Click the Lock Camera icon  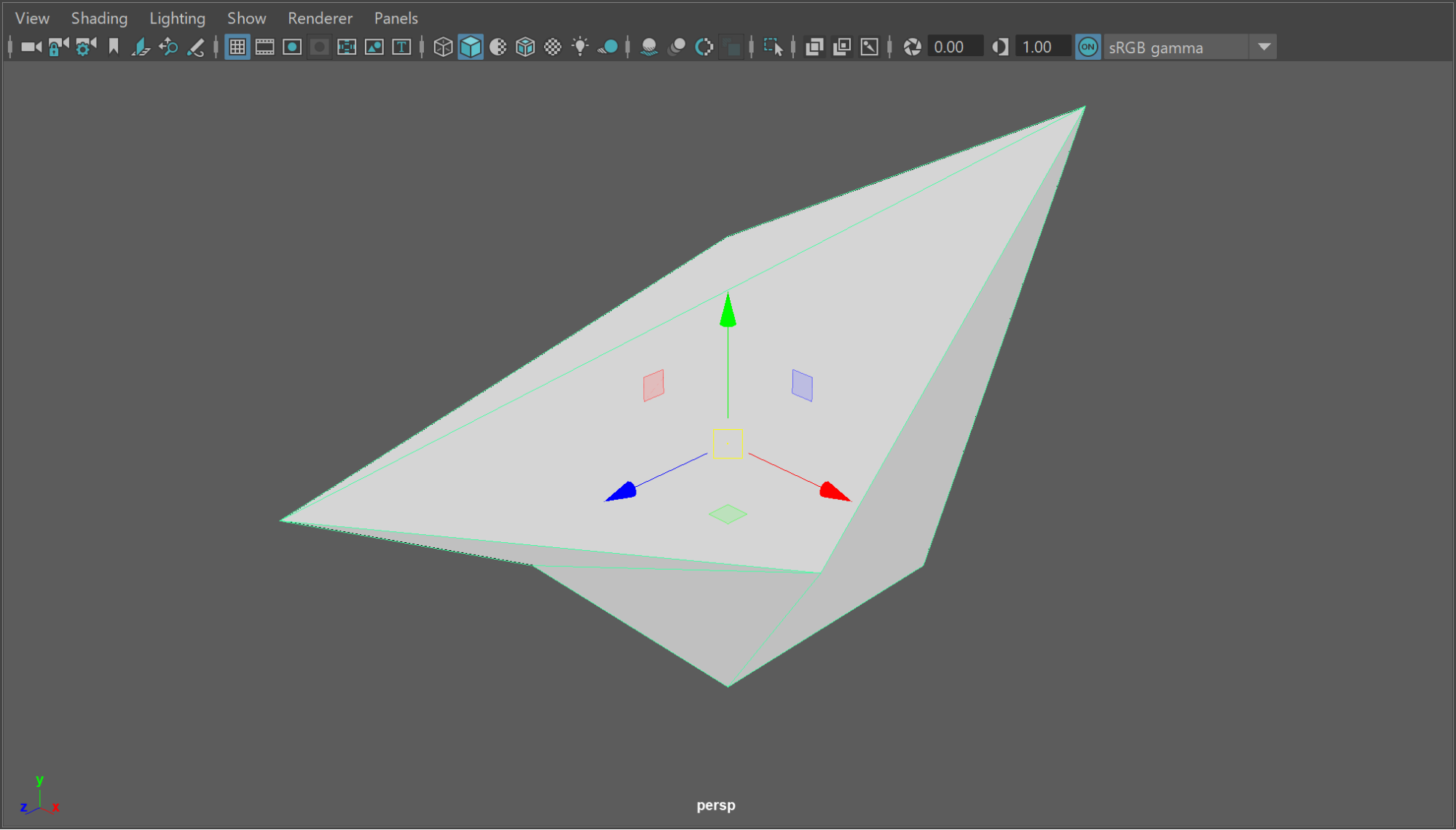tap(58, 47)
